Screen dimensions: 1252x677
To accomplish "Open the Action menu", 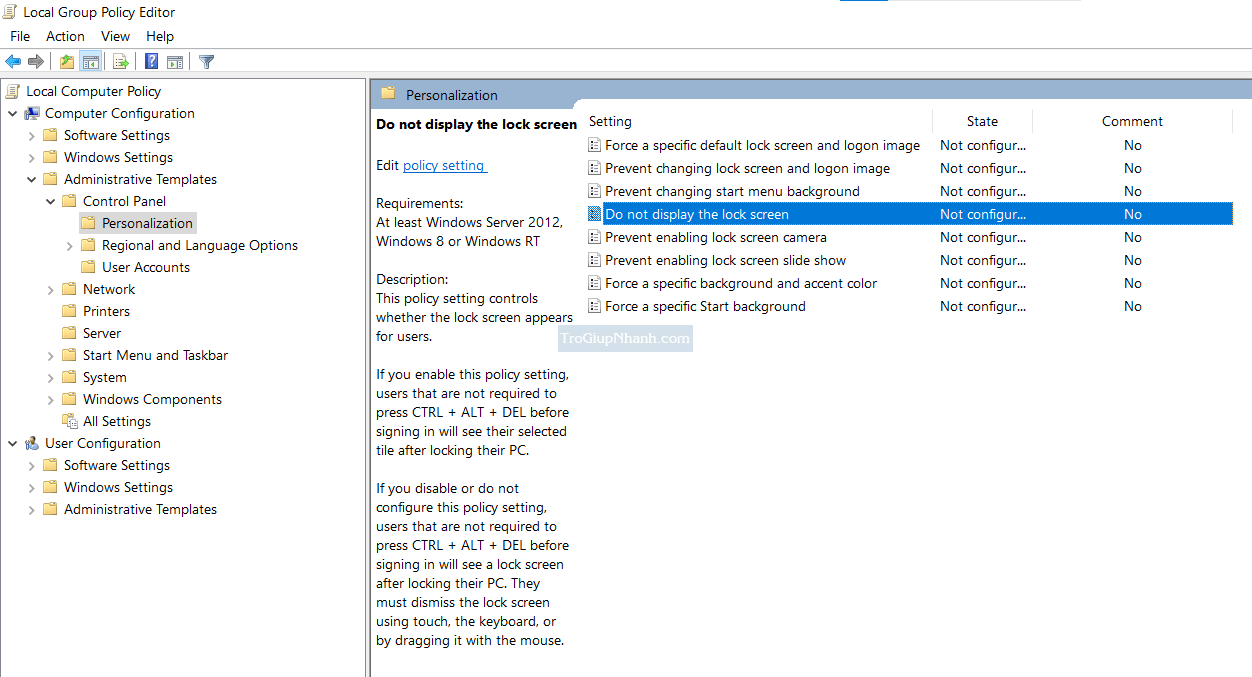I will pos(65,36).
